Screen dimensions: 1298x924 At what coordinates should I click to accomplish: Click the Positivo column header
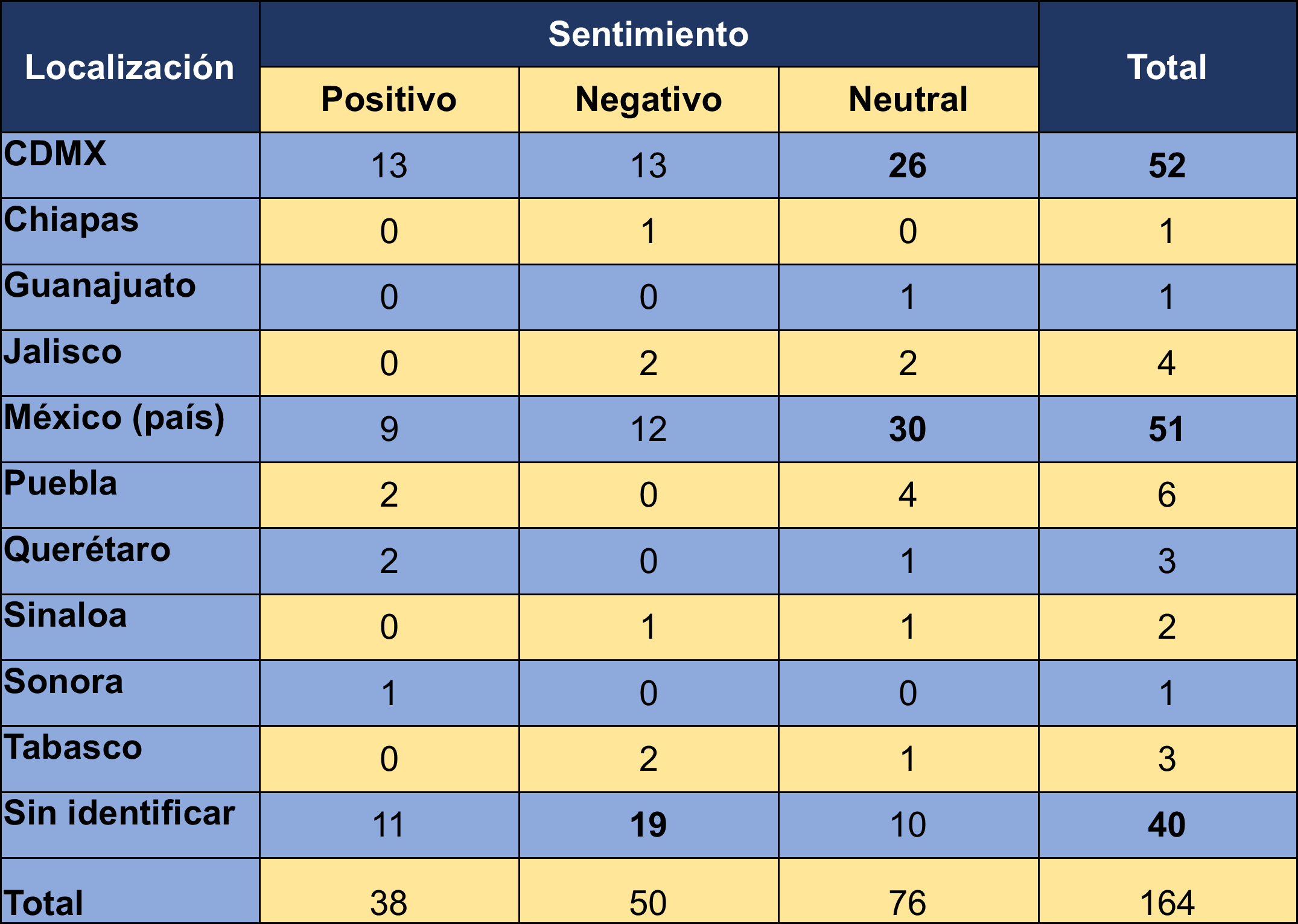point(389,99)
